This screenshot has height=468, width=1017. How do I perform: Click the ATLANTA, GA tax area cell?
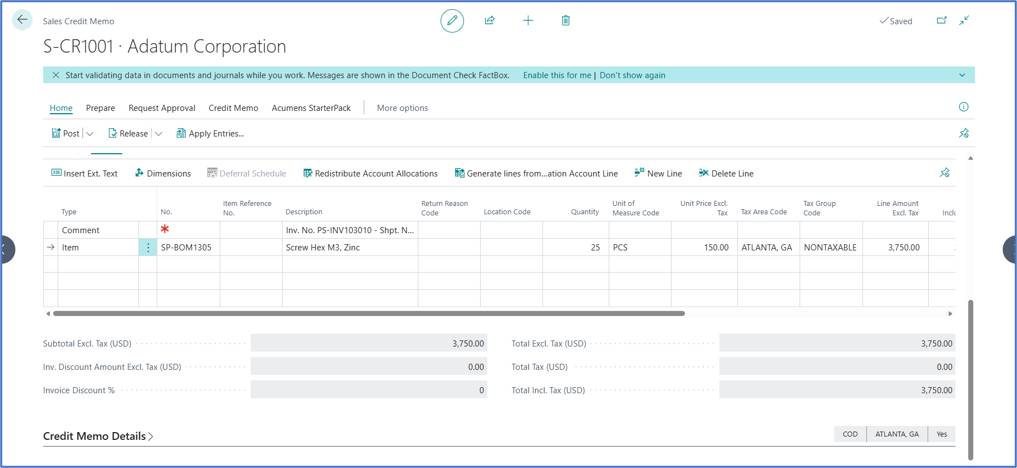click(767, 248)
